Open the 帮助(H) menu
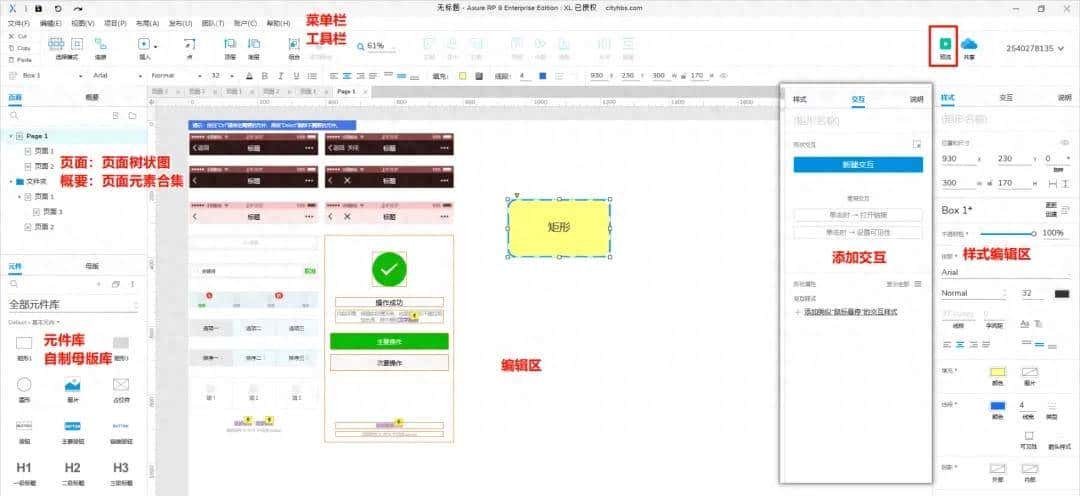1080x496 pixels. click(x=278, y=23)
